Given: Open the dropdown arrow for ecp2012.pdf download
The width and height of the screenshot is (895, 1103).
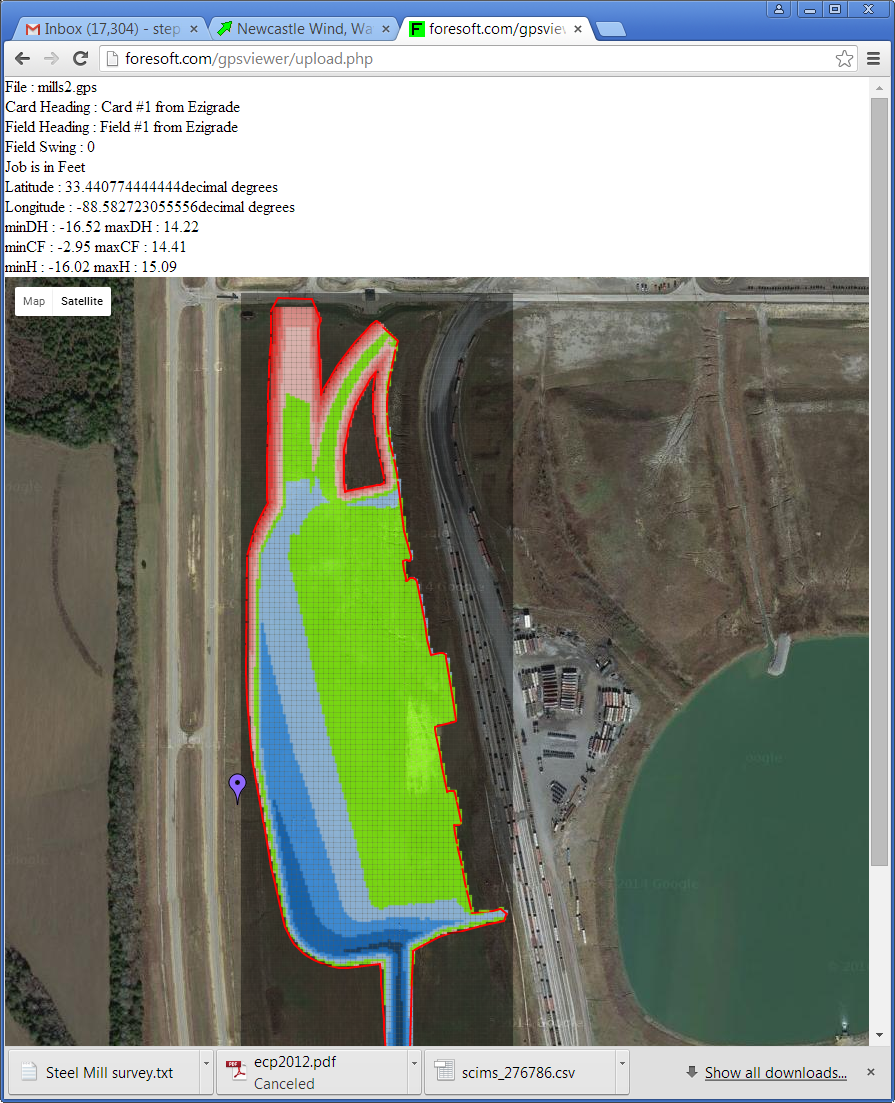Looking at the screenshot, I should click(413, 1073).
